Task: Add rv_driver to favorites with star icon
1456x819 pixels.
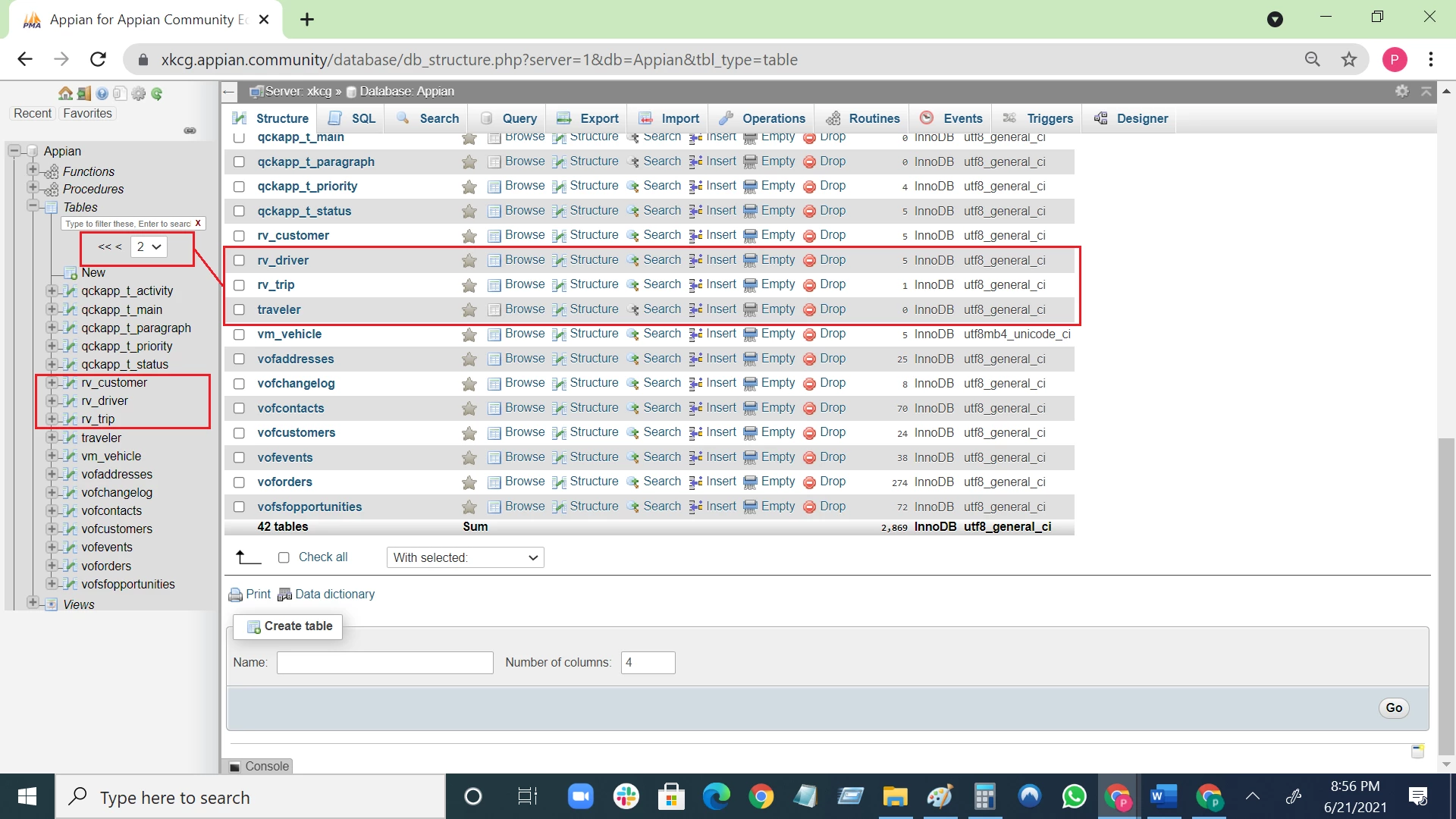Action: [x=469, y=261]
